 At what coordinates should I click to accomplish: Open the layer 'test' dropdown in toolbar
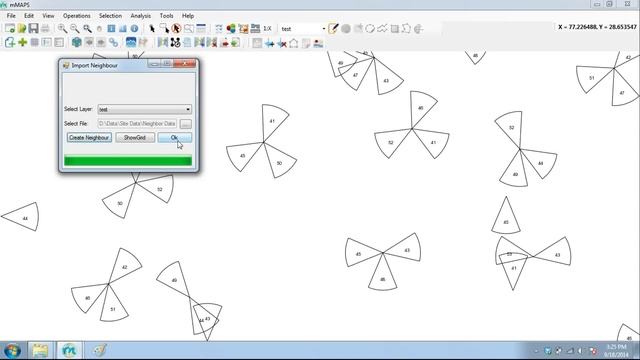pyautogui.click(x=324, y=29)
